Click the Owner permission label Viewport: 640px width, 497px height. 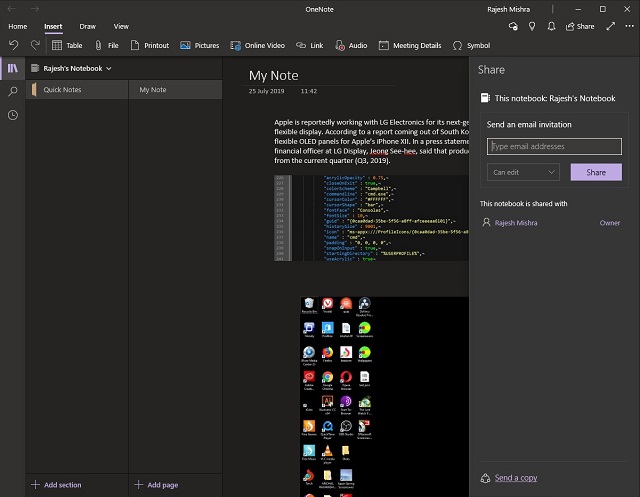coord(610,223)
